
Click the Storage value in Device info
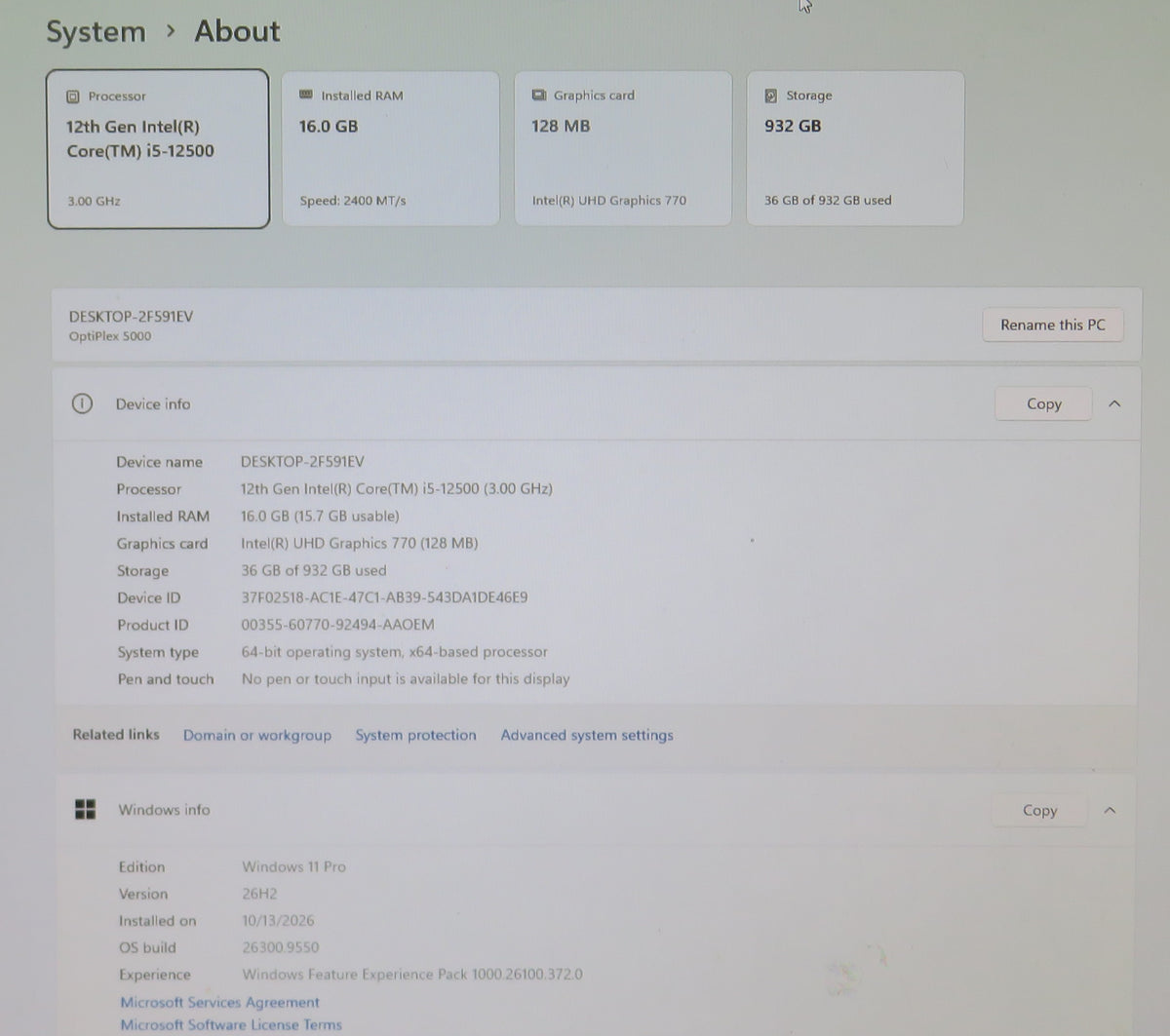pos(313,570)
